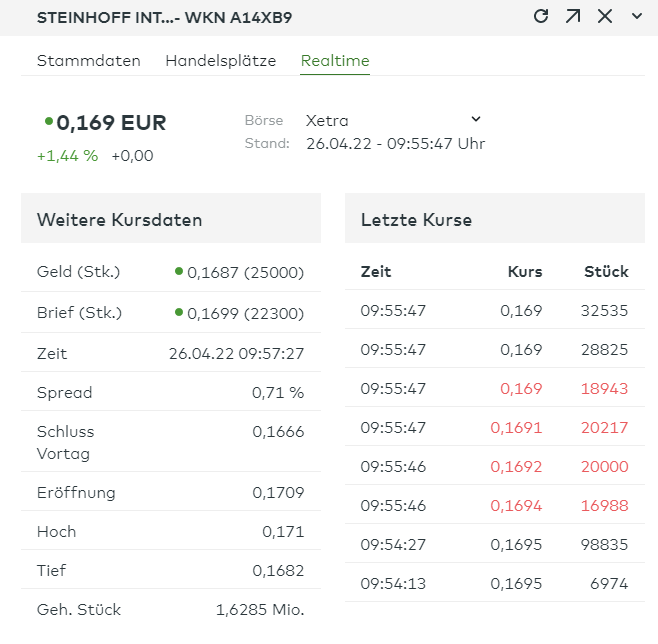
Task: Open widget in a new window
Action: click(573, 16)
